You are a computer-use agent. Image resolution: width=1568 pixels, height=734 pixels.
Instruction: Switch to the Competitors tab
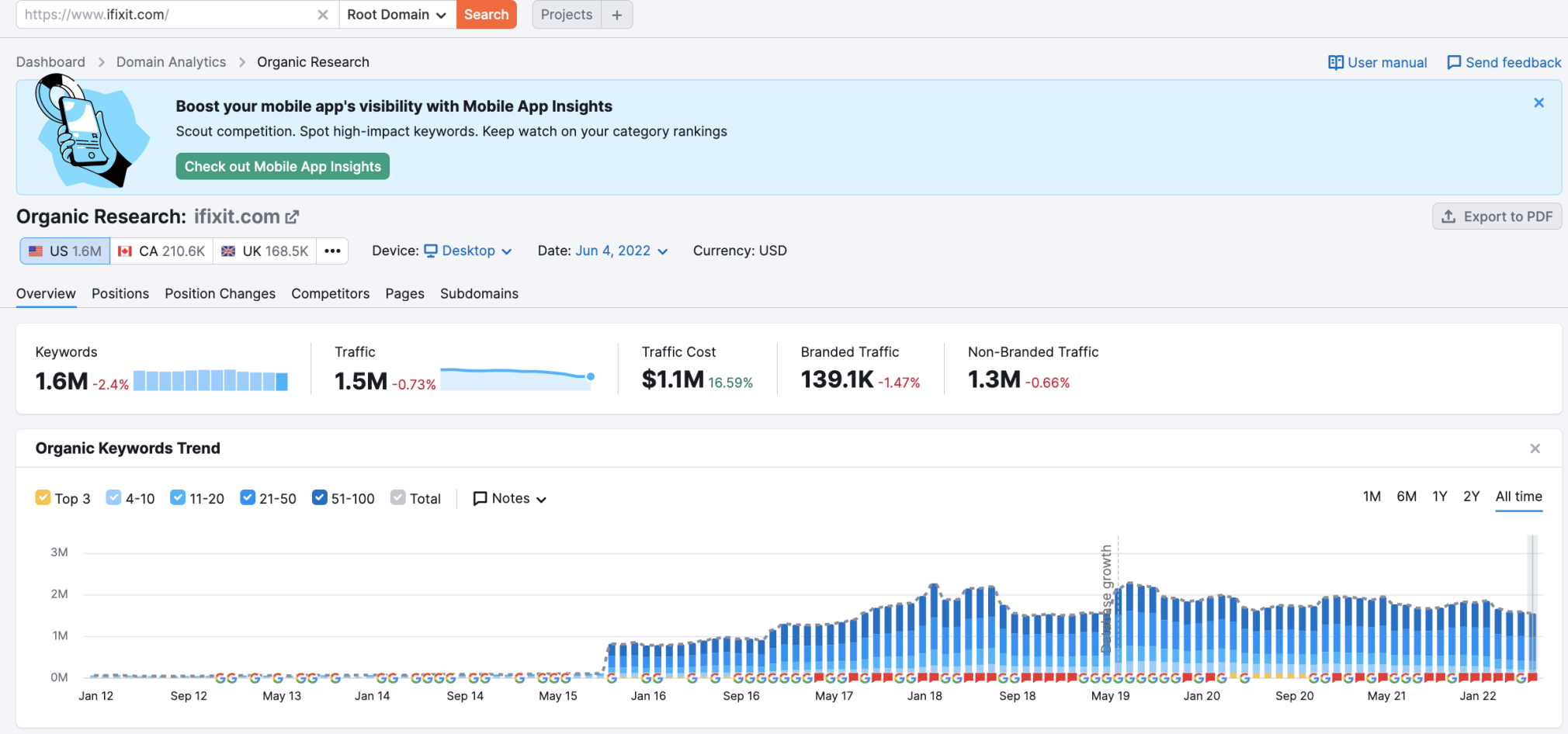coord(331,293)
